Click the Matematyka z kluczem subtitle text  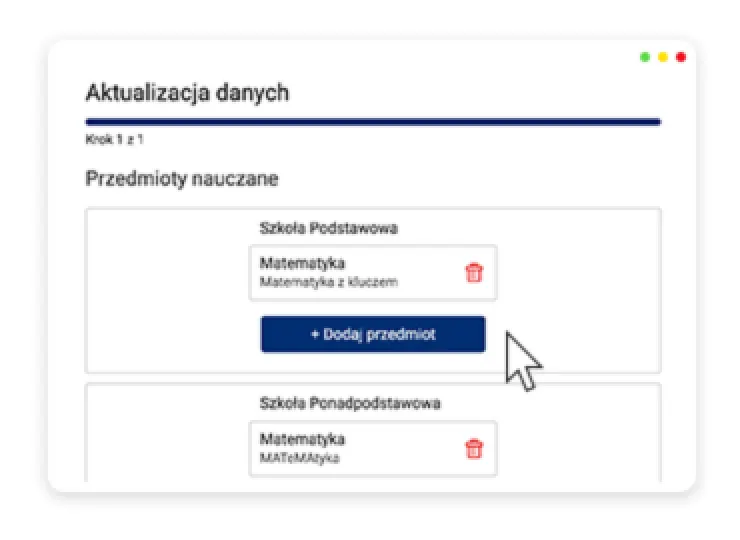328,282
